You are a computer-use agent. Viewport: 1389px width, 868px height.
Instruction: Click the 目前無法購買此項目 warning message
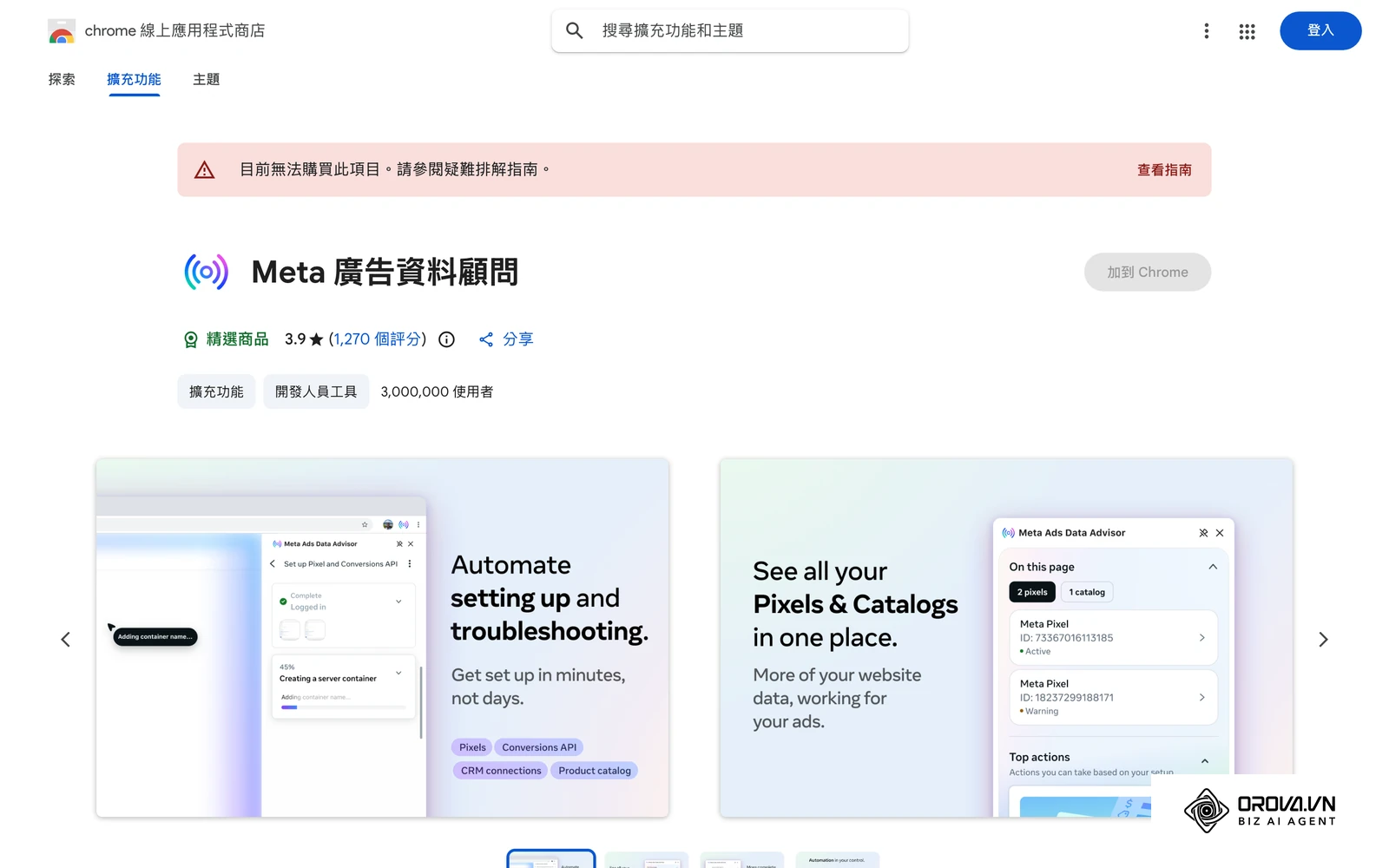395,169
